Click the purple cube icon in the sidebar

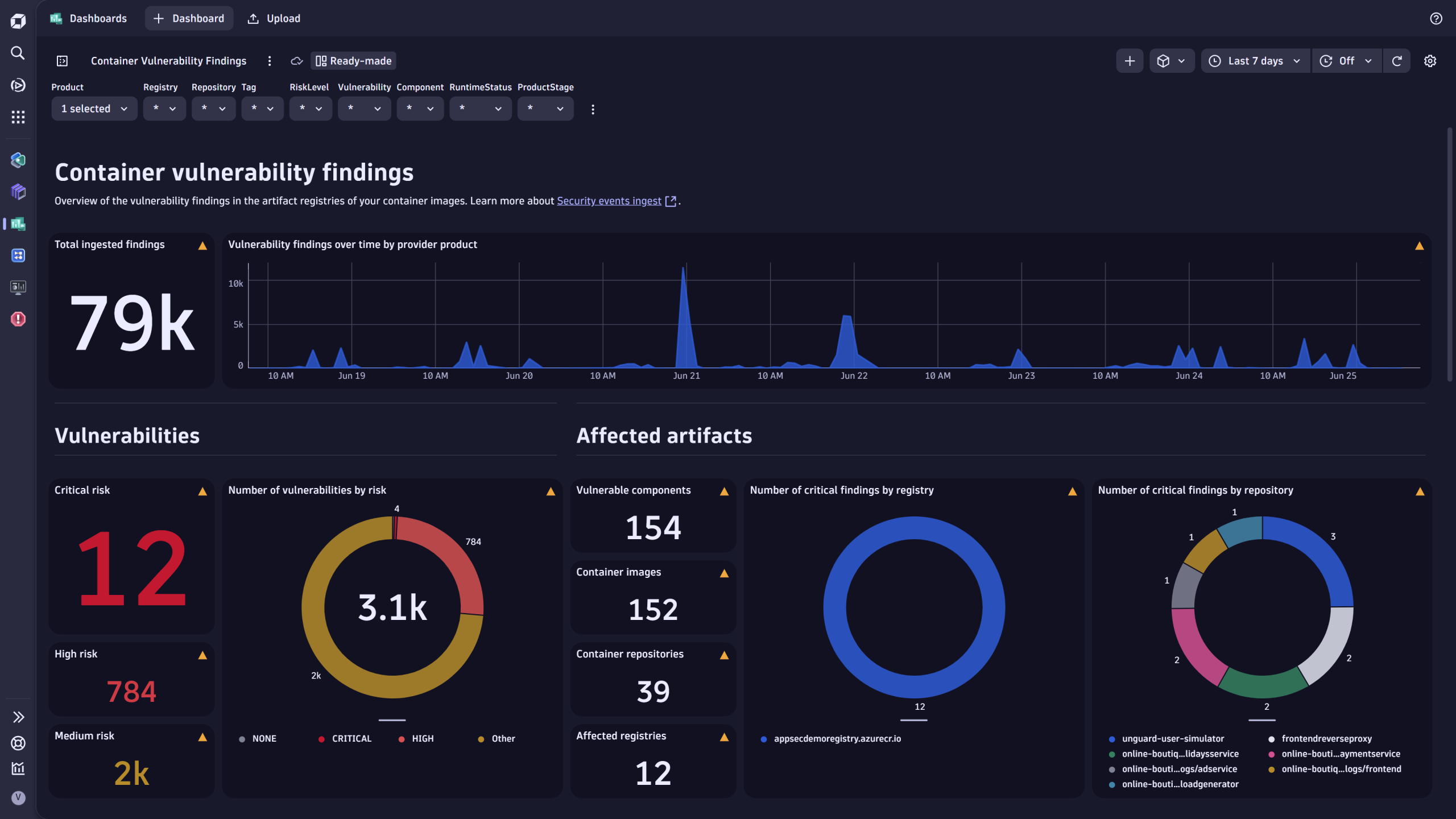[x=18, y=192]
